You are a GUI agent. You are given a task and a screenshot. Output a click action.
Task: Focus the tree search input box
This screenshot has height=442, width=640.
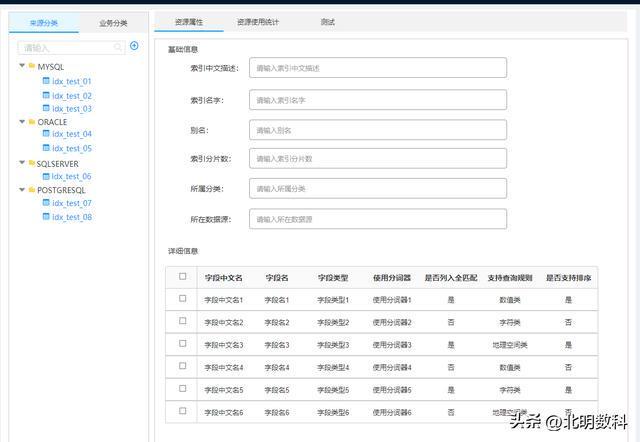[x=71, y=48]
